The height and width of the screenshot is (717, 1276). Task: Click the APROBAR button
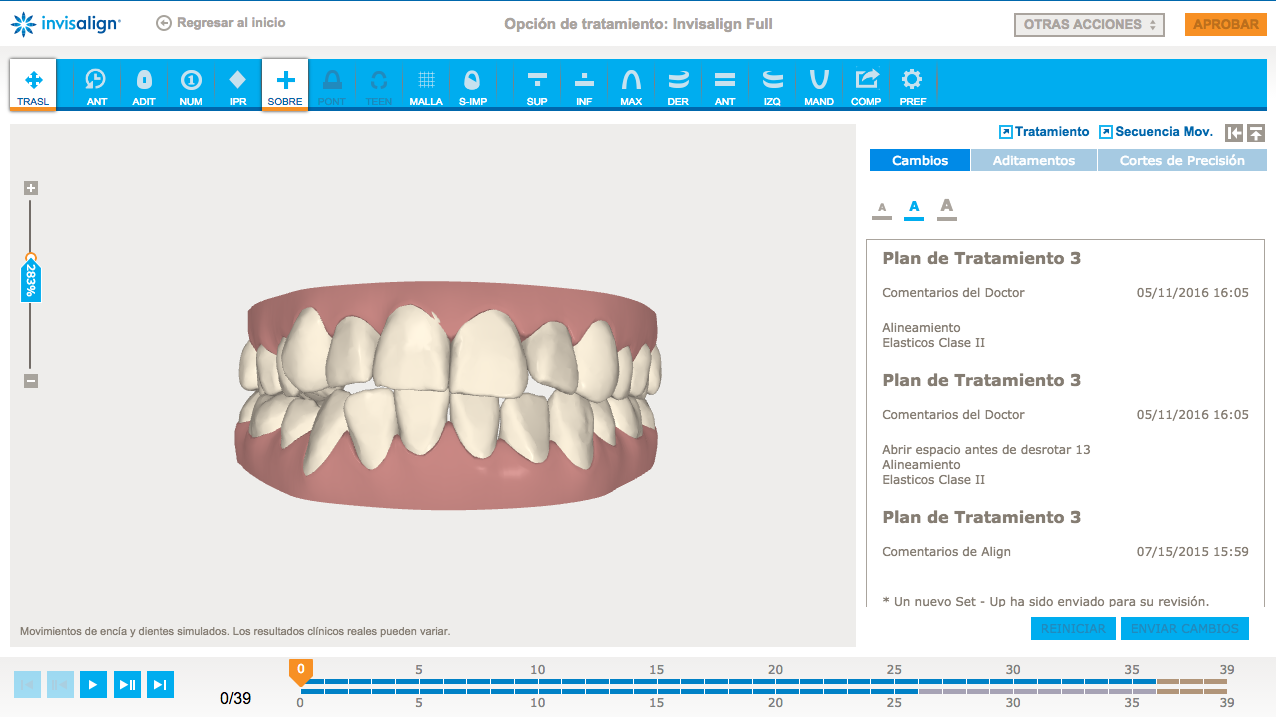tap(1226, 24)
